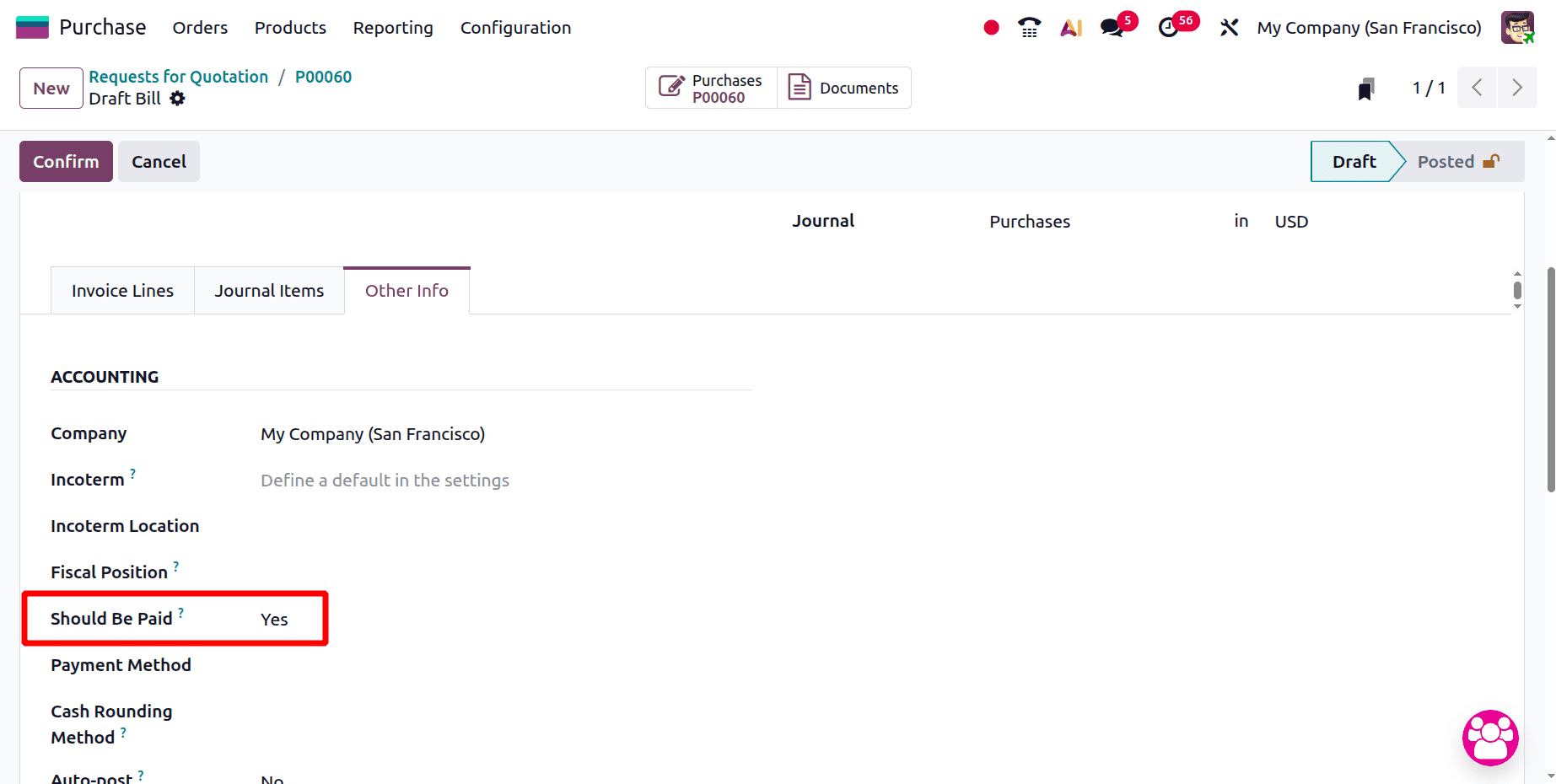1556x784 pixels.
Task: Click the gear icon next to Draft Bill
Action: tap(177, 99)
